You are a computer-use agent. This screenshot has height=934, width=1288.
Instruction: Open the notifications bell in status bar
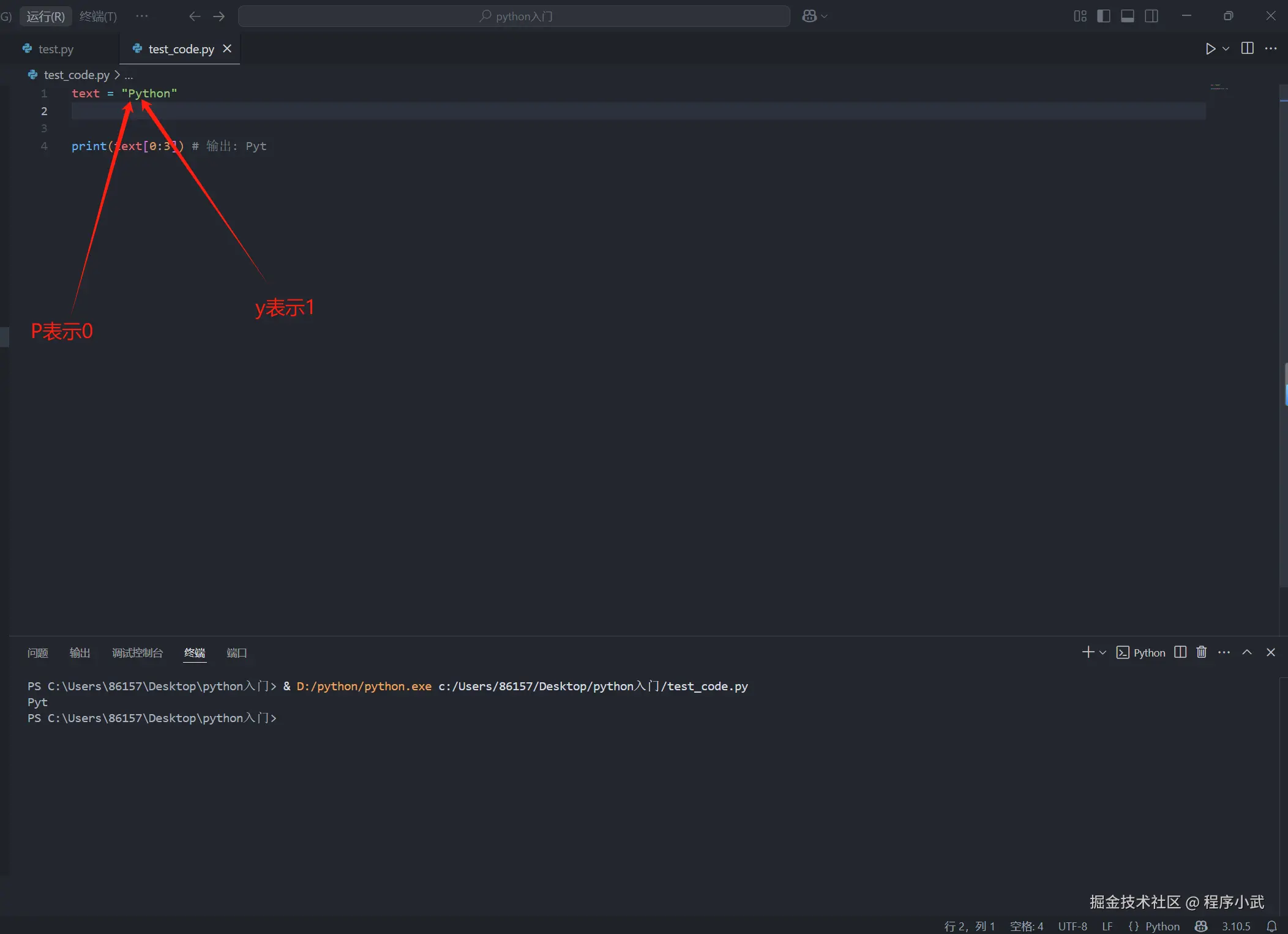(1271, 926)
